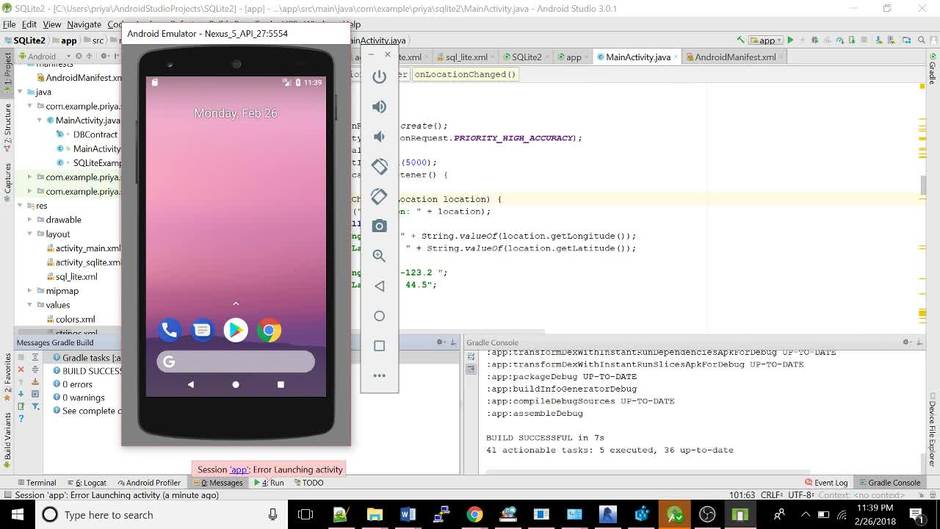
Task: Rotate emulator right
Action: 379,196
